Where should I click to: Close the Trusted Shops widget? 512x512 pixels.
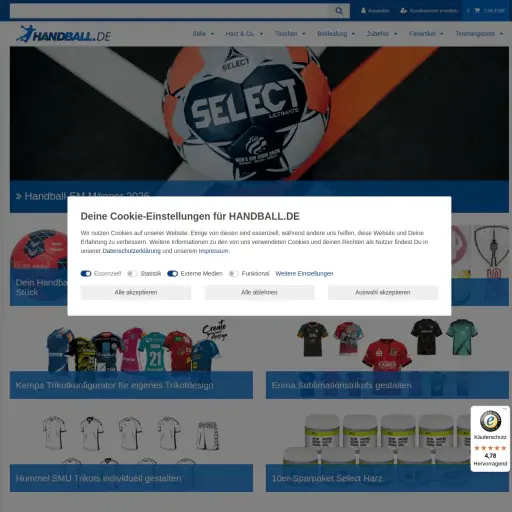pyautogui.click(x=505, y=409)
